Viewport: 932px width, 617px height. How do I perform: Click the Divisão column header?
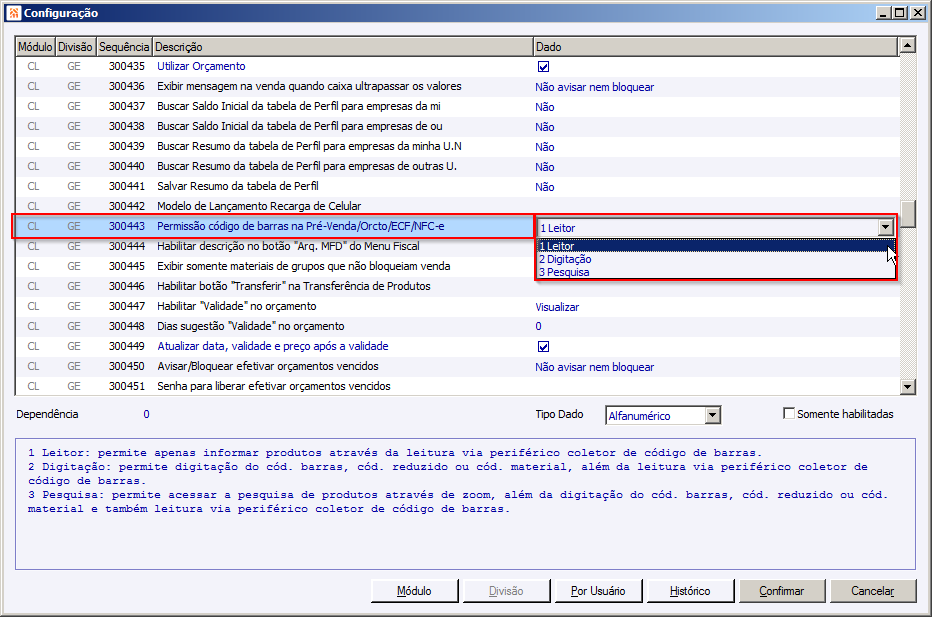click(x=75, y=46)
